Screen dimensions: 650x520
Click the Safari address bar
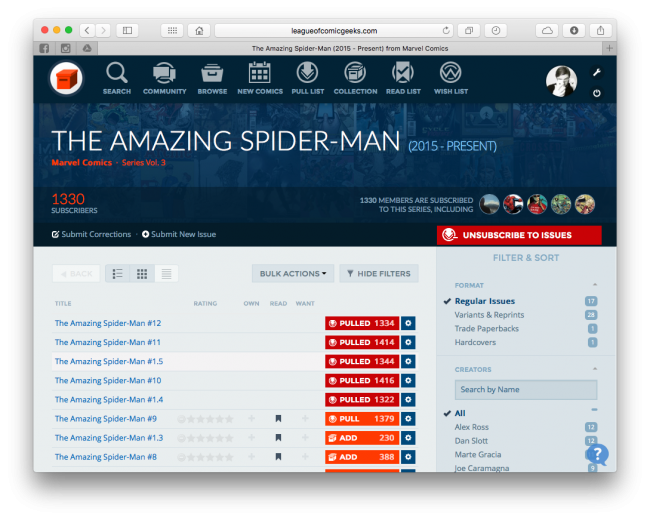click(x=334, y=30)
